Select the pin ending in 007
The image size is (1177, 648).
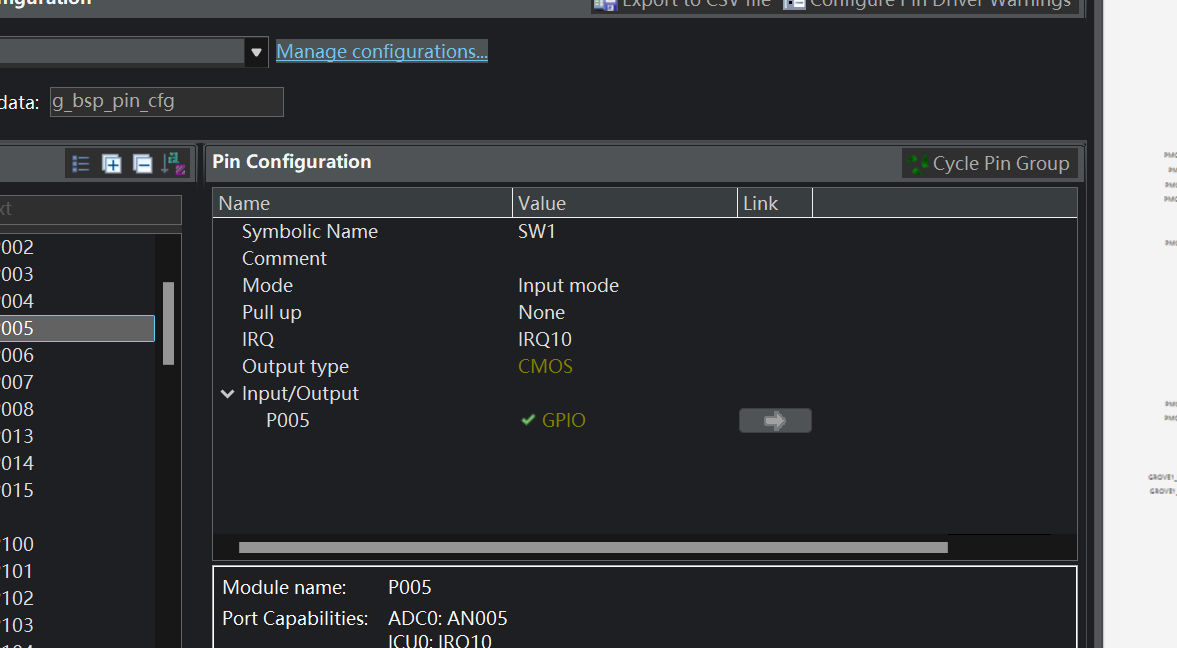pyautogui.click(x=77, y=382)
